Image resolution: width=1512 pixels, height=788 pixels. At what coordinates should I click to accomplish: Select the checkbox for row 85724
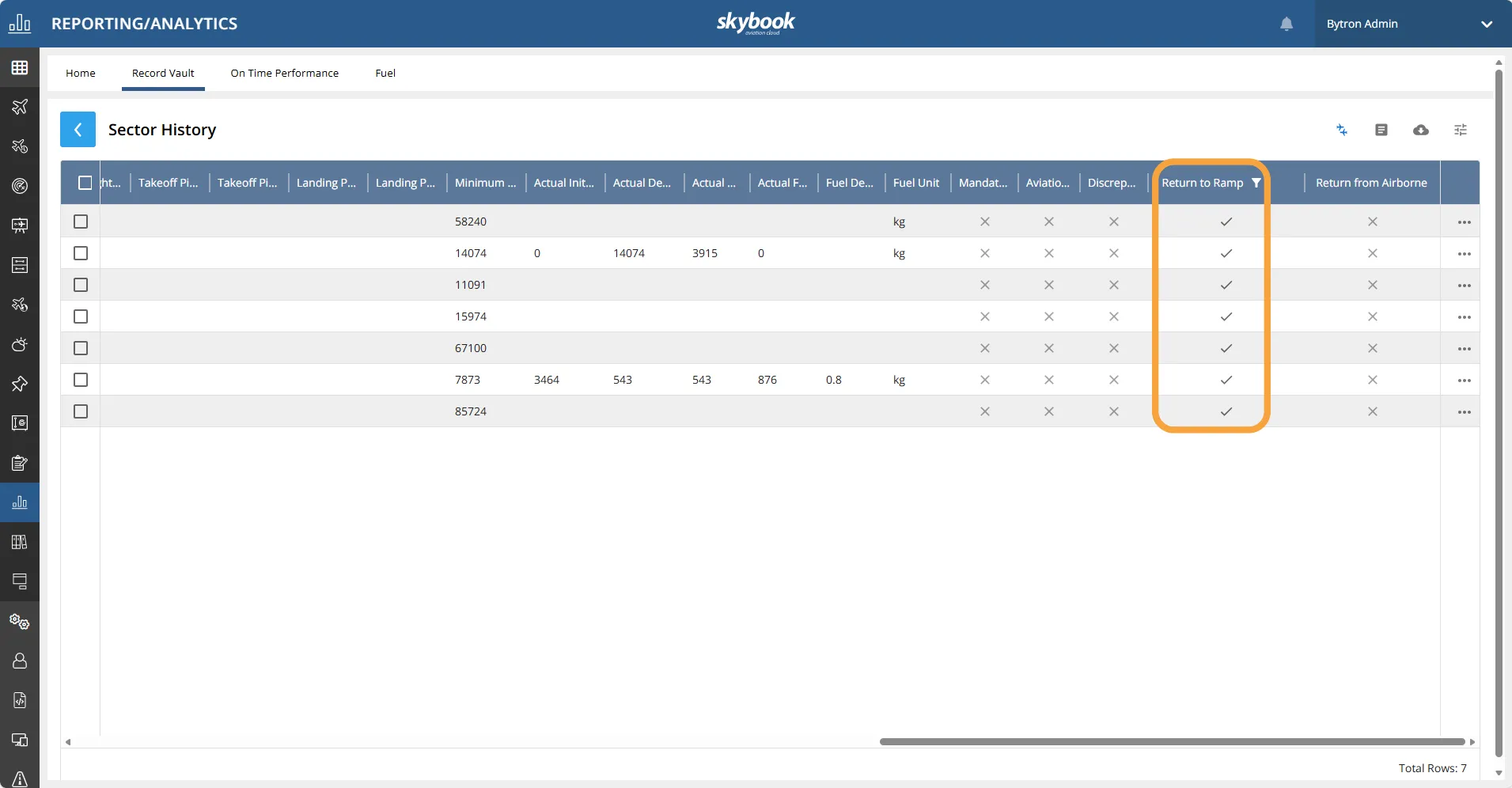click(x=81, y=411)
